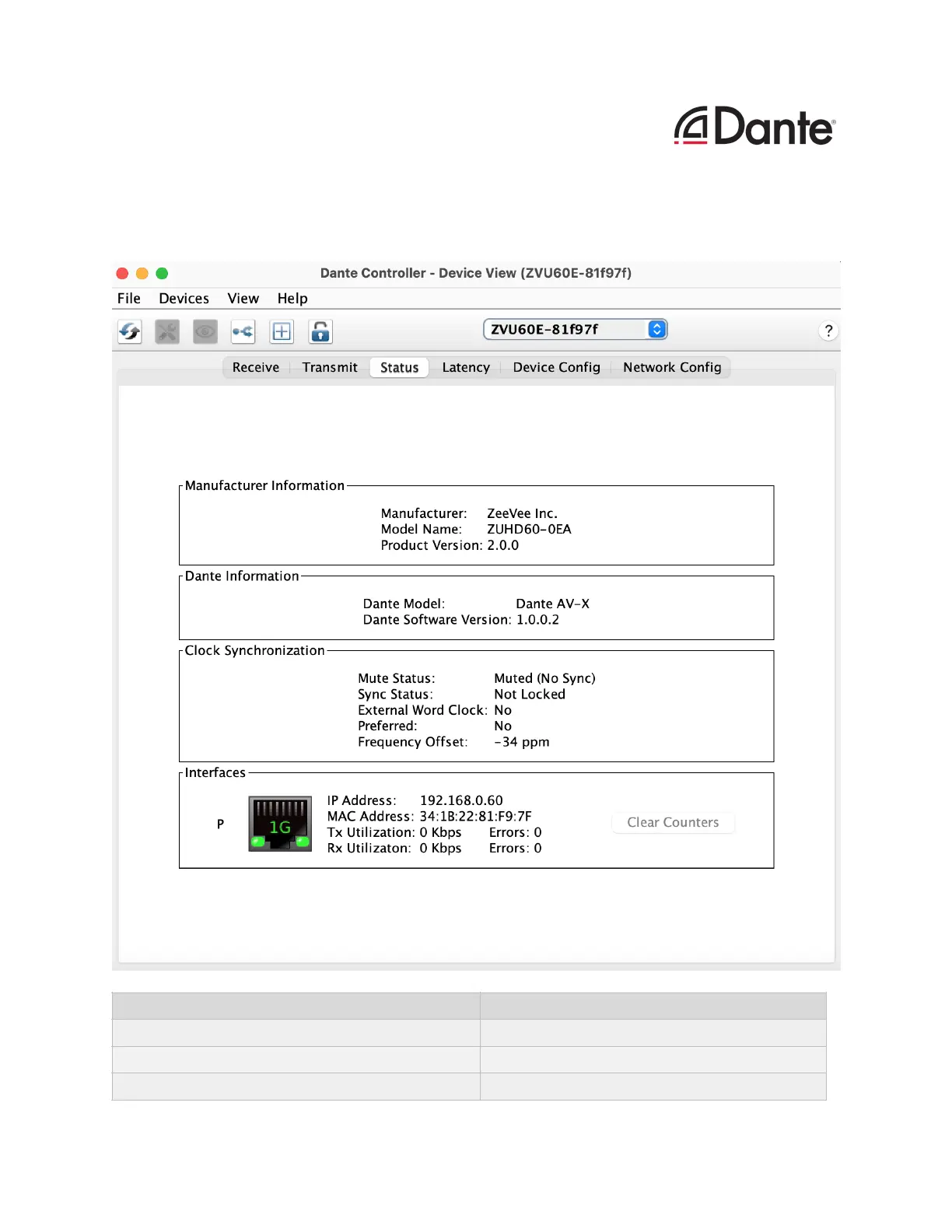This screenshot has width=952, height=1232.
Task: Click the 1G ethernet port icon
Action: point(280,824)
